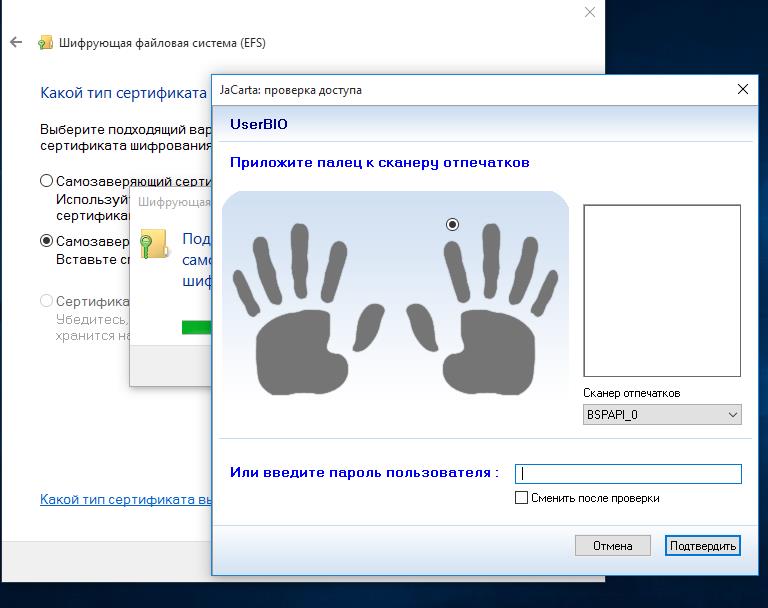Click the Отмена button
Image resolution: width=768 pixels, height=608 pixels.
point(612,545)
